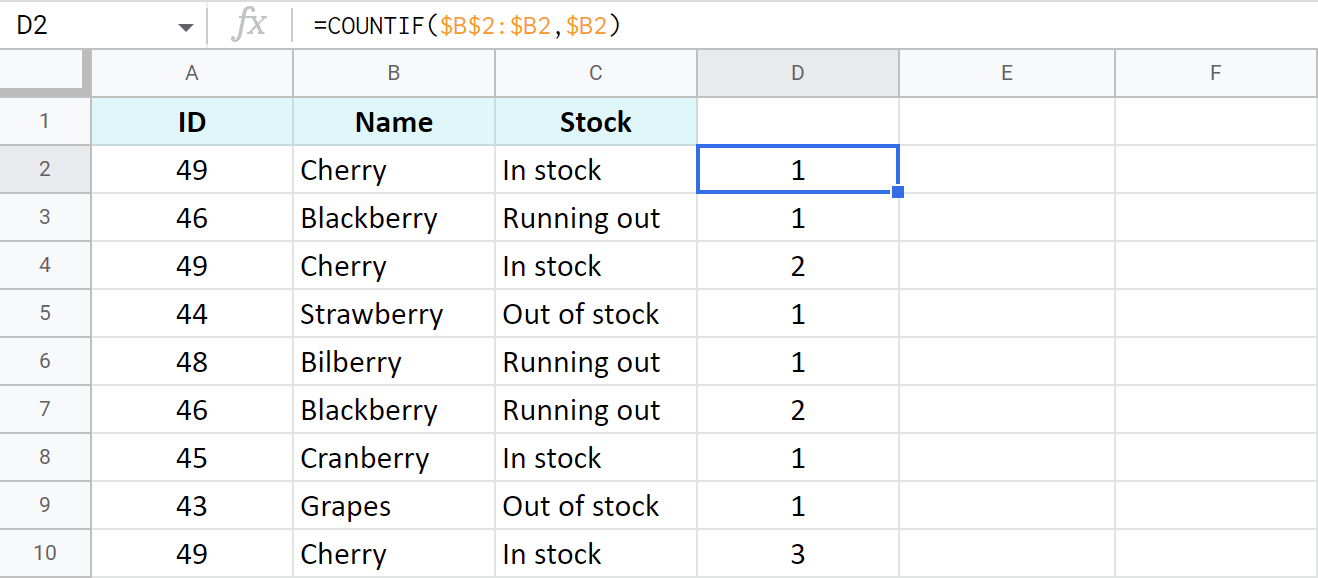Select cell D10 containing value 3
This screenshot has height=578, width=1318.
pos(797,553)
